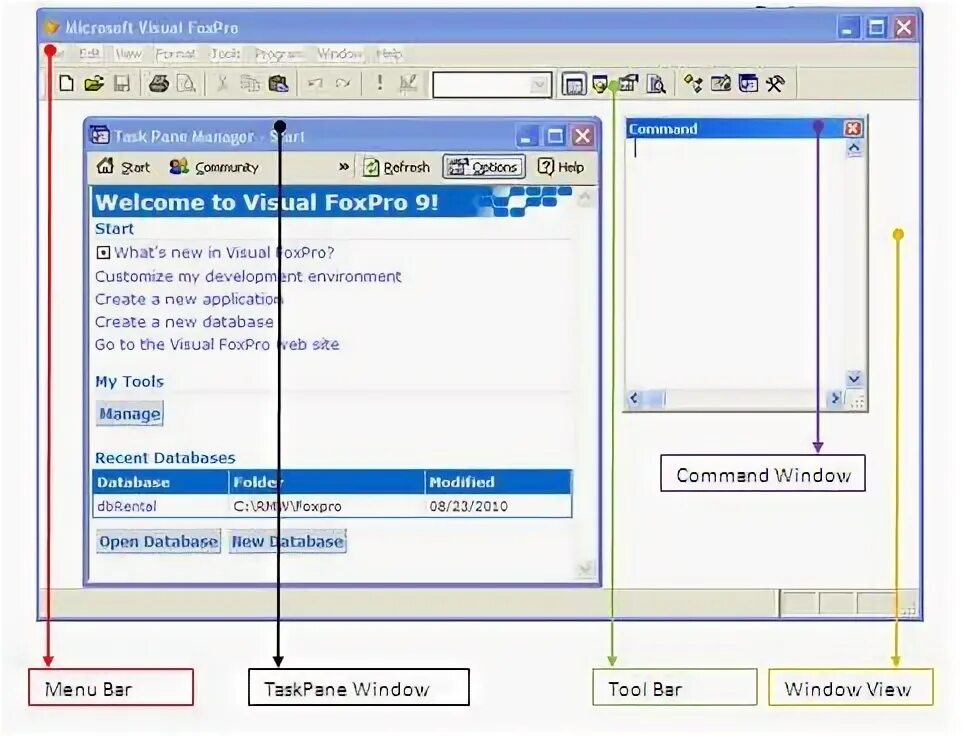Click the Run exclamation mark icon
The height and width of the screenshot is (736, 962).
click(380, 83)
